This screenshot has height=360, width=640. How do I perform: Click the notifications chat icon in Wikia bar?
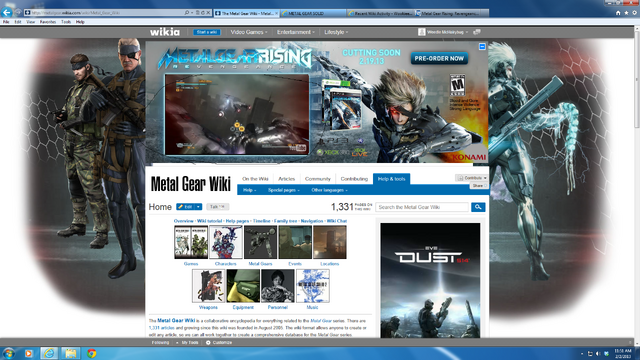coord(477,32)
